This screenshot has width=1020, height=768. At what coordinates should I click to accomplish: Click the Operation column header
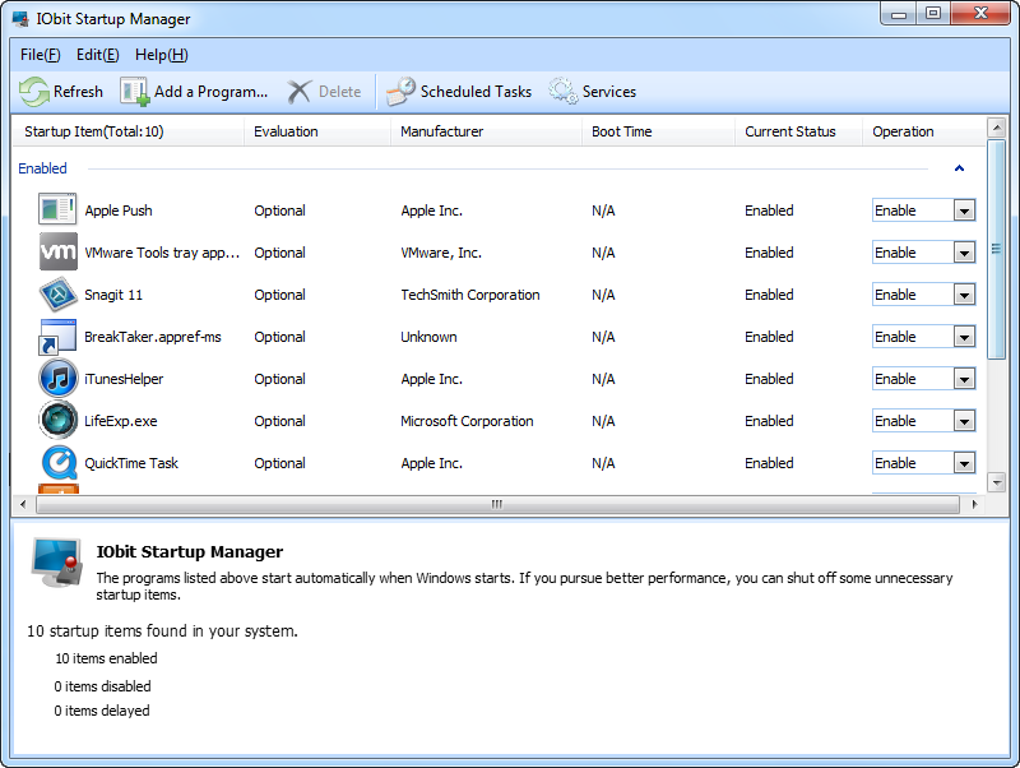924,131
